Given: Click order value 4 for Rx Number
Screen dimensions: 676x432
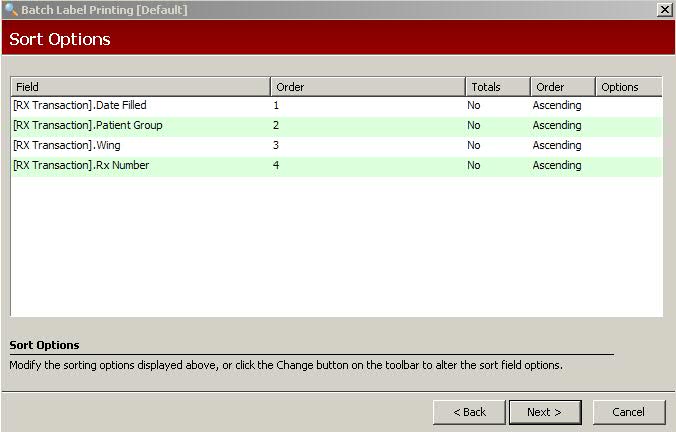Looking at the screenshot, I should click(x=276, y=166).
